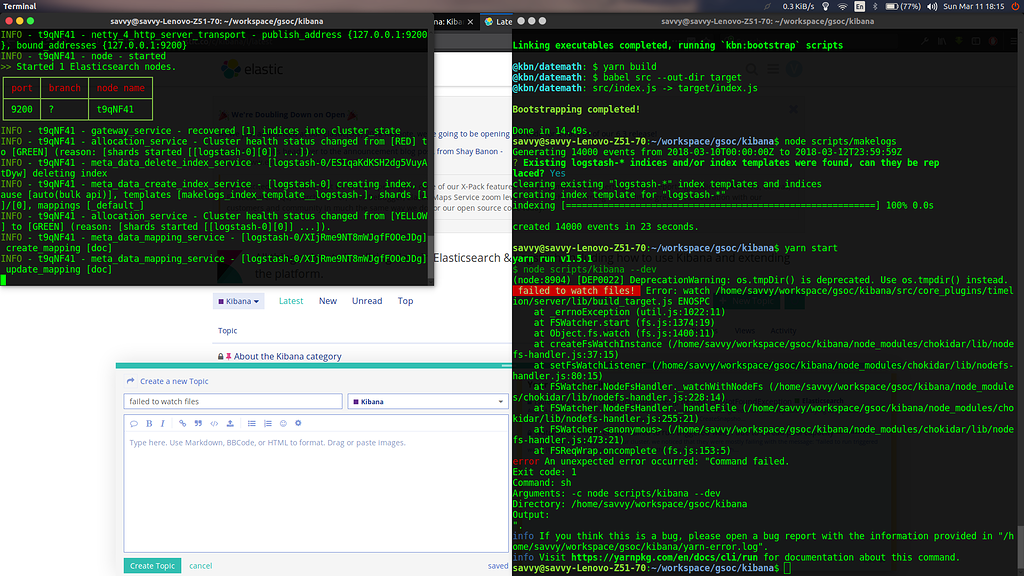Switch to the Latest topics tab
The height and width of the screenshot is (576, 1024).
(291, 301)
